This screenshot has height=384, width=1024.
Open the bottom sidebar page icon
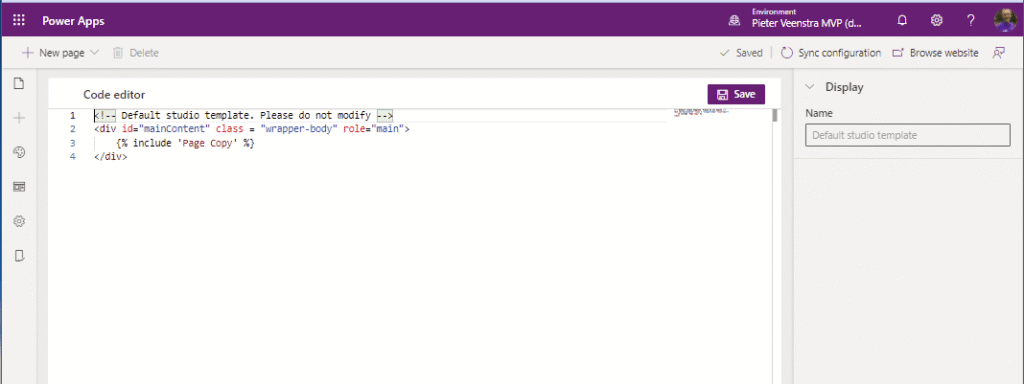[x=19, y=255]
